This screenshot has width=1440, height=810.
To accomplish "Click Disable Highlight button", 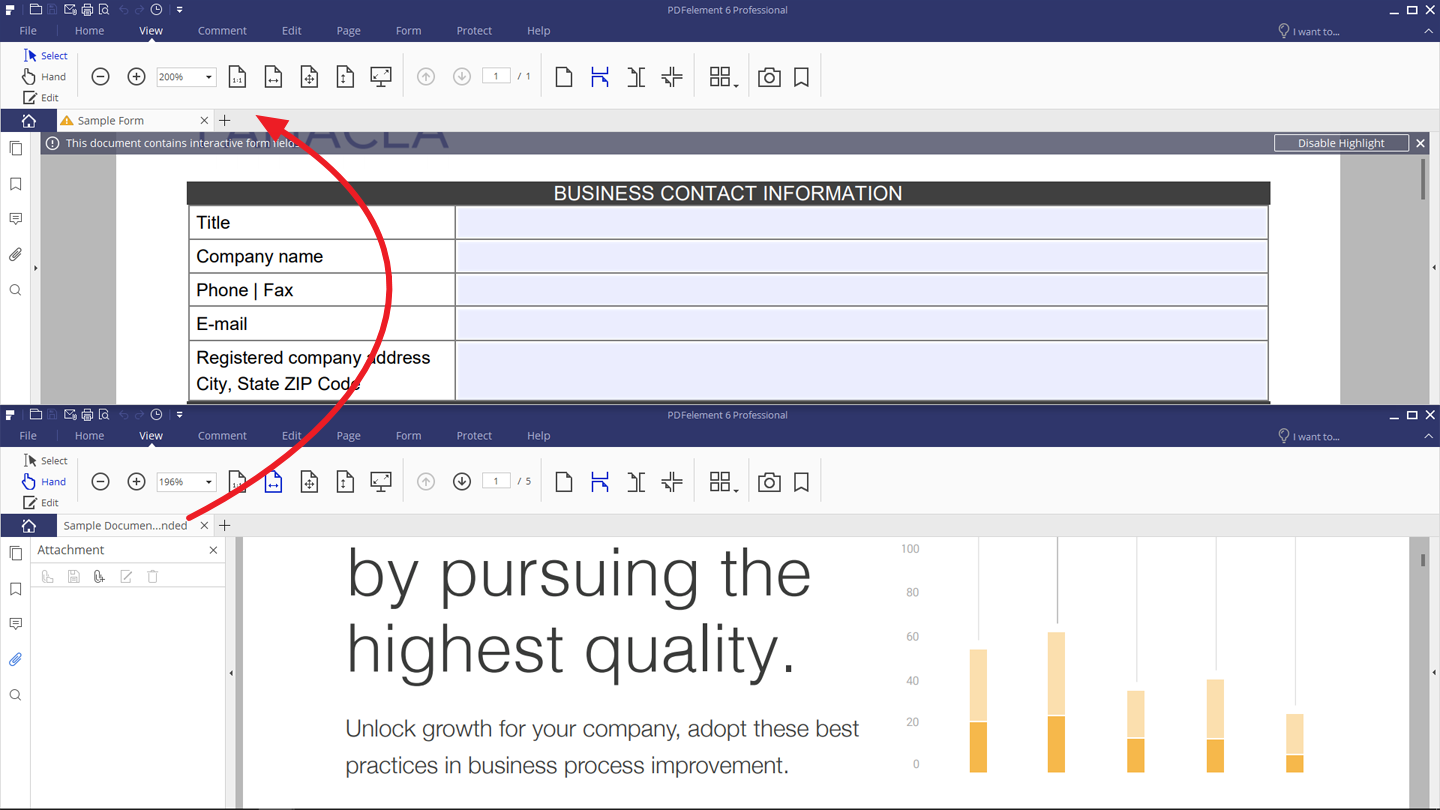I will pyautogui.click(x=1341, y=143).
